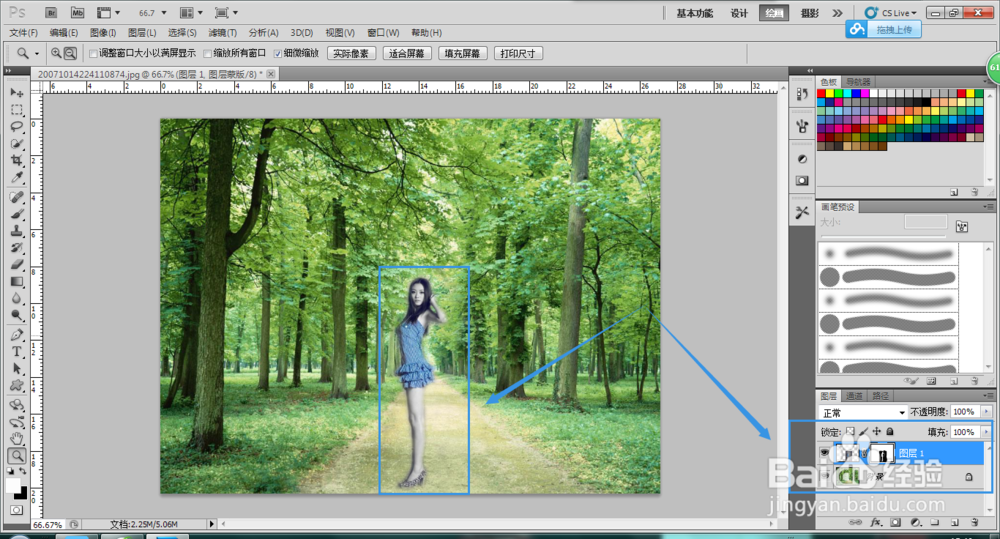The width and height of the screenshot is (1000, 539).
Task: Select the Lasso tool
Action: 17,126
